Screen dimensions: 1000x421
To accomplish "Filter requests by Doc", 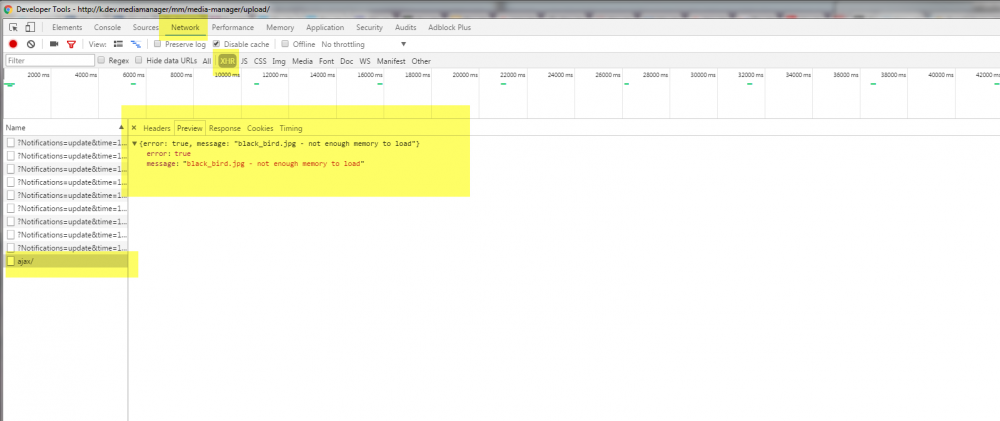I will [346, 61].
